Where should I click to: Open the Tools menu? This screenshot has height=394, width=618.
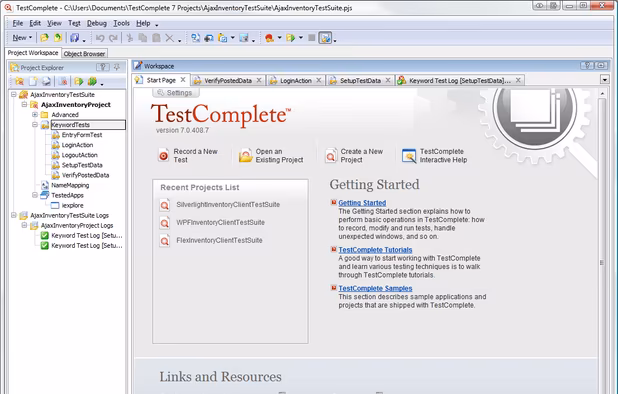click(x=121, y=23)
